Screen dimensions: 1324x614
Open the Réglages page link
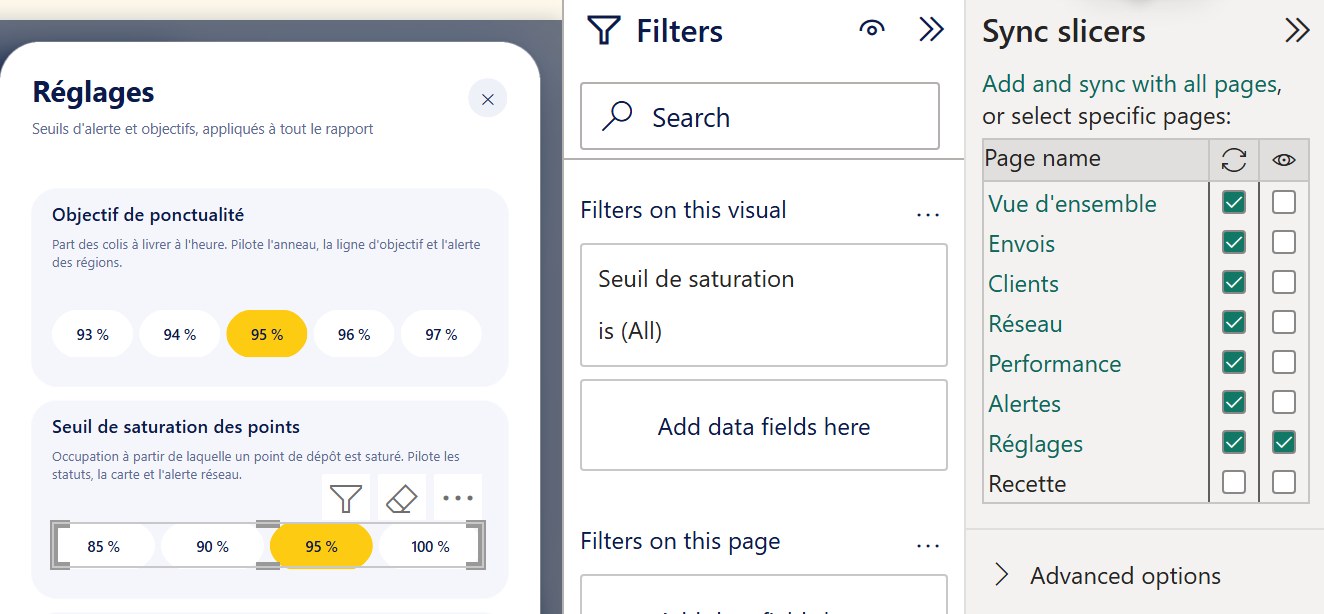point(1035,444)
